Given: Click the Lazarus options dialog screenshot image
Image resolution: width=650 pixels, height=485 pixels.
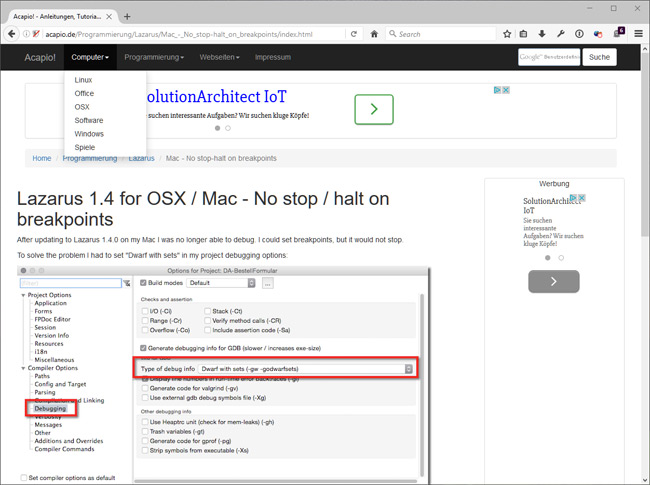Looking at the screenshot, I should [x=223, y=375].
